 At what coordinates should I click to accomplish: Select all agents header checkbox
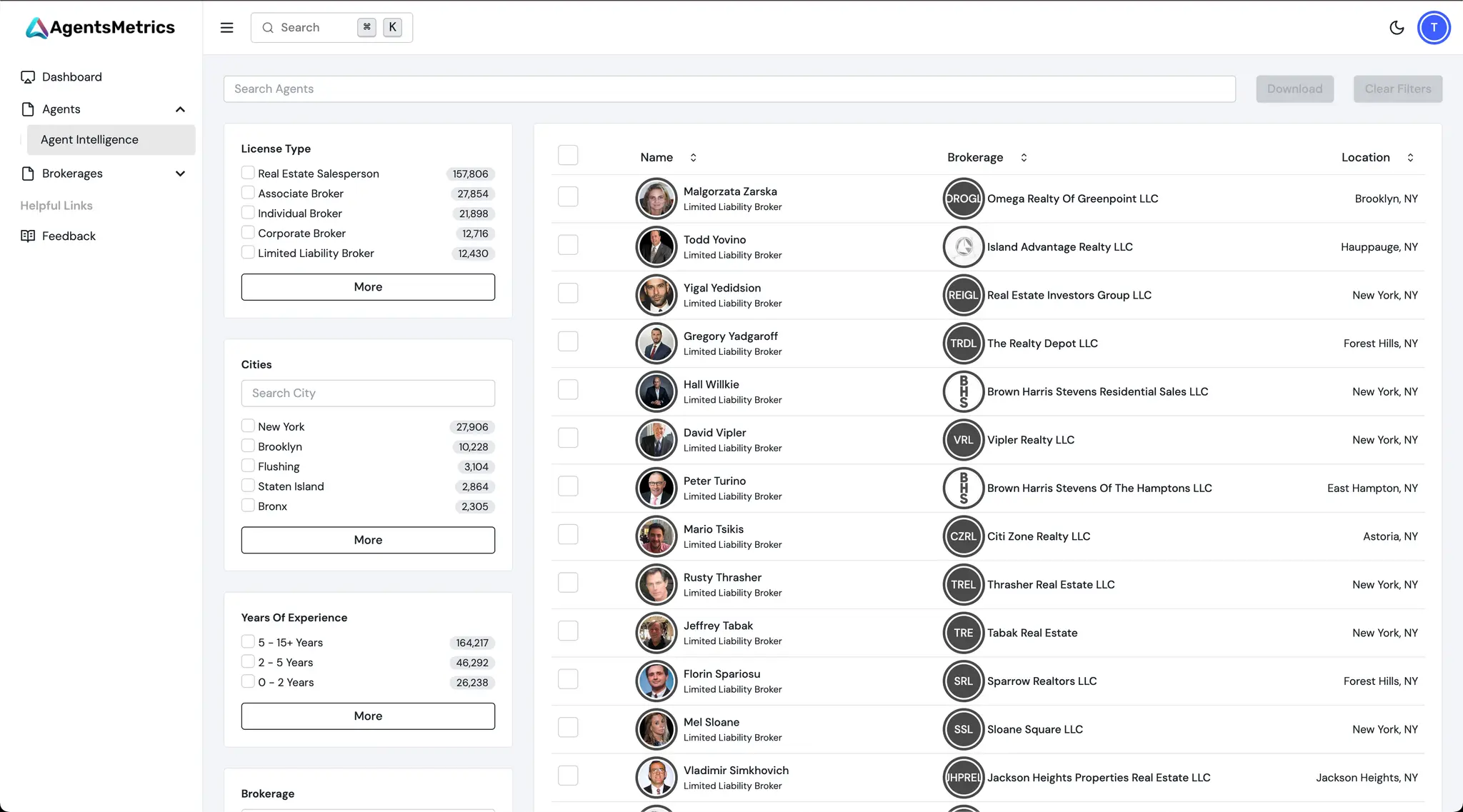pos(568,156)
